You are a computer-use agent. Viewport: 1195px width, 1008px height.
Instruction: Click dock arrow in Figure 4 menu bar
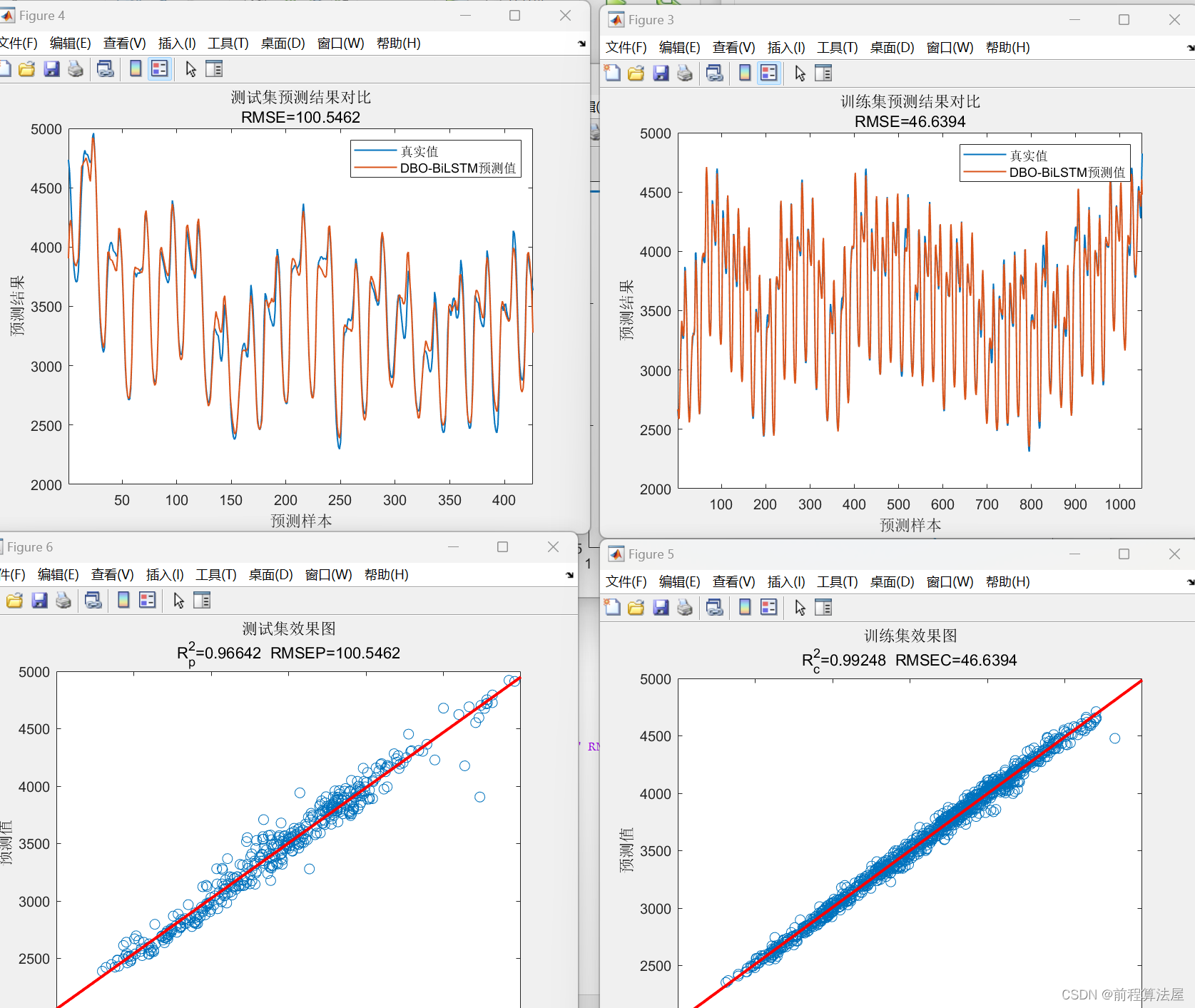[x=581, y=44]
